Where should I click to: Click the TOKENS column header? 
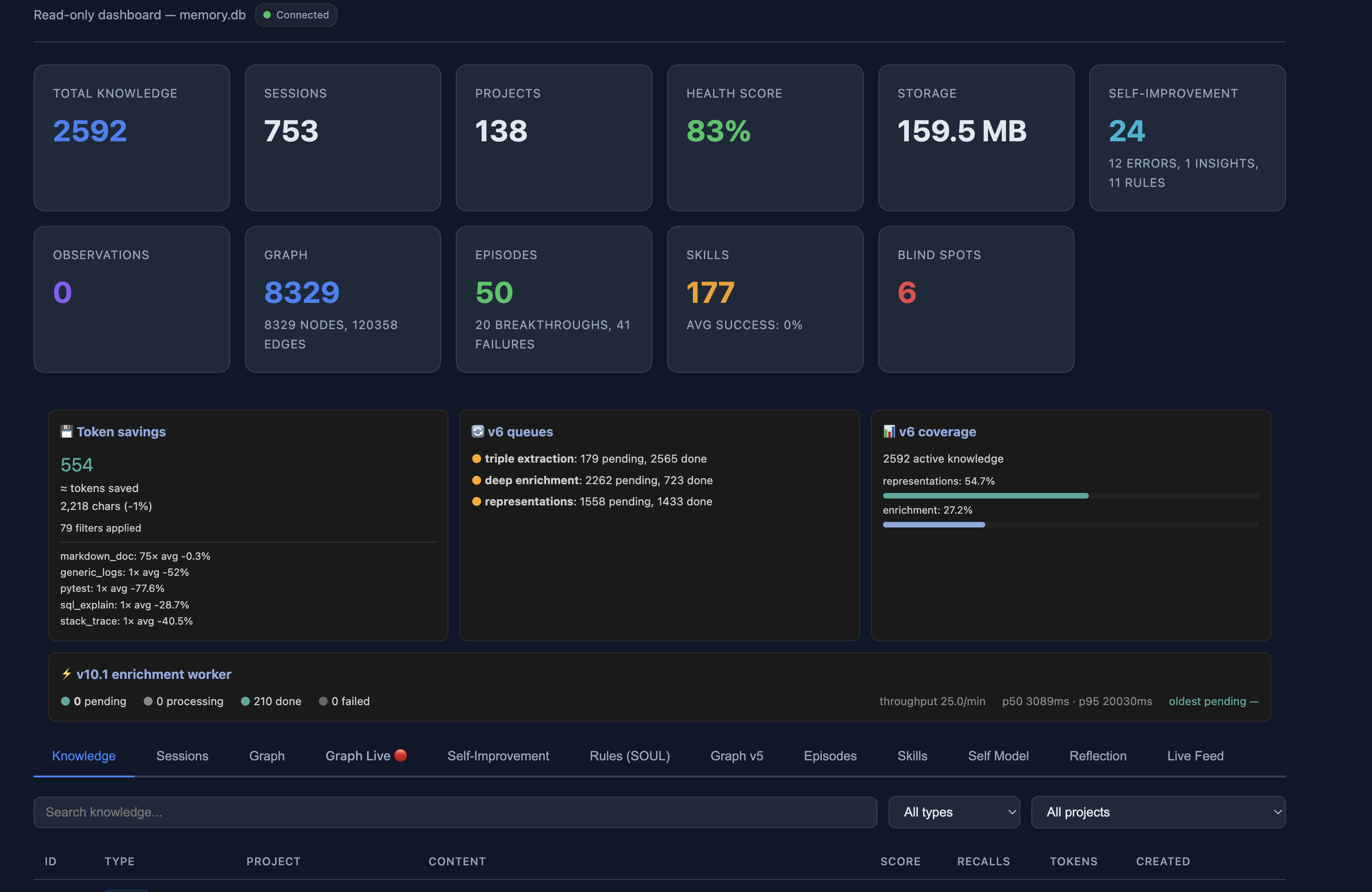click(x=1073, y=862)
